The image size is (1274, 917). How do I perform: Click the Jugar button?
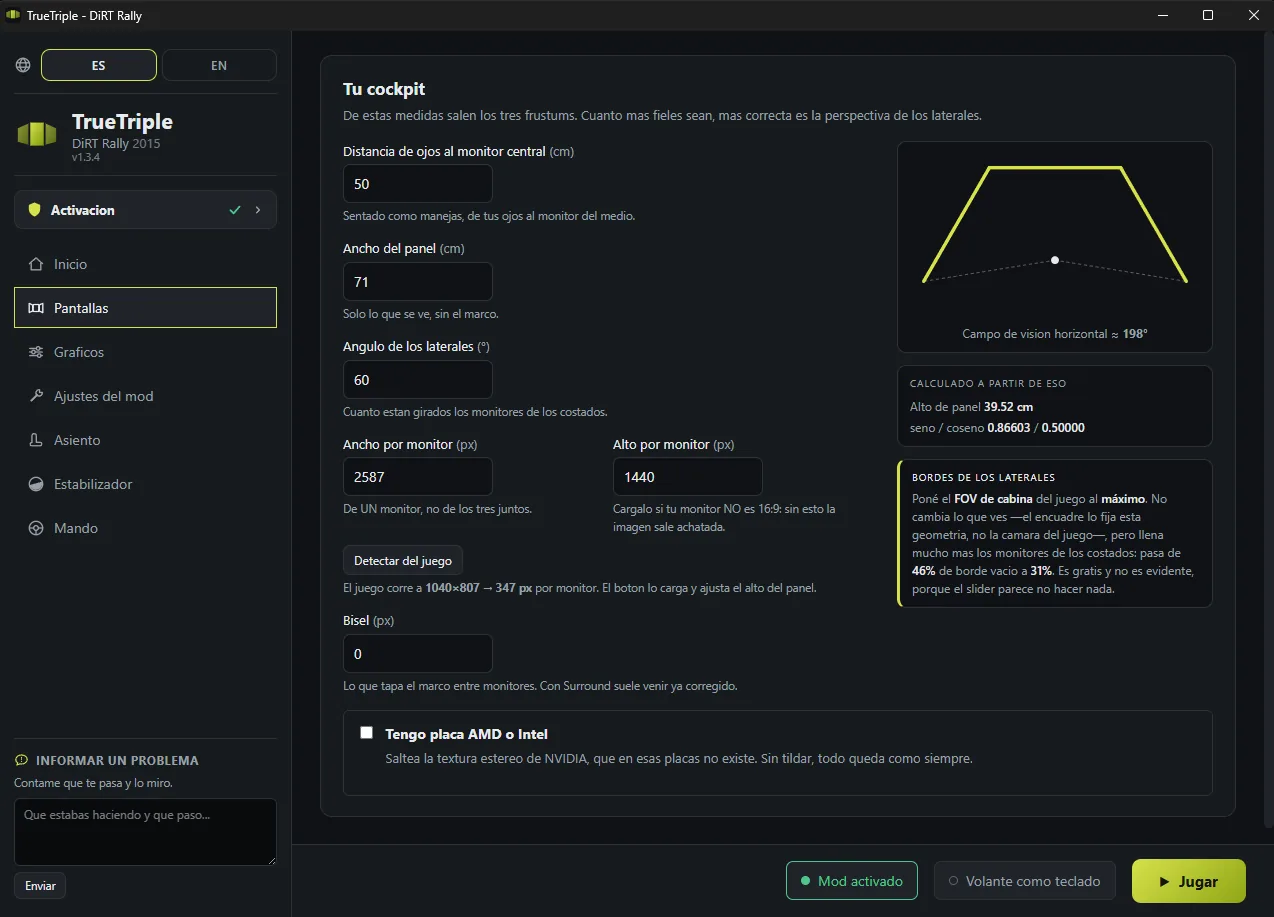1189,881
